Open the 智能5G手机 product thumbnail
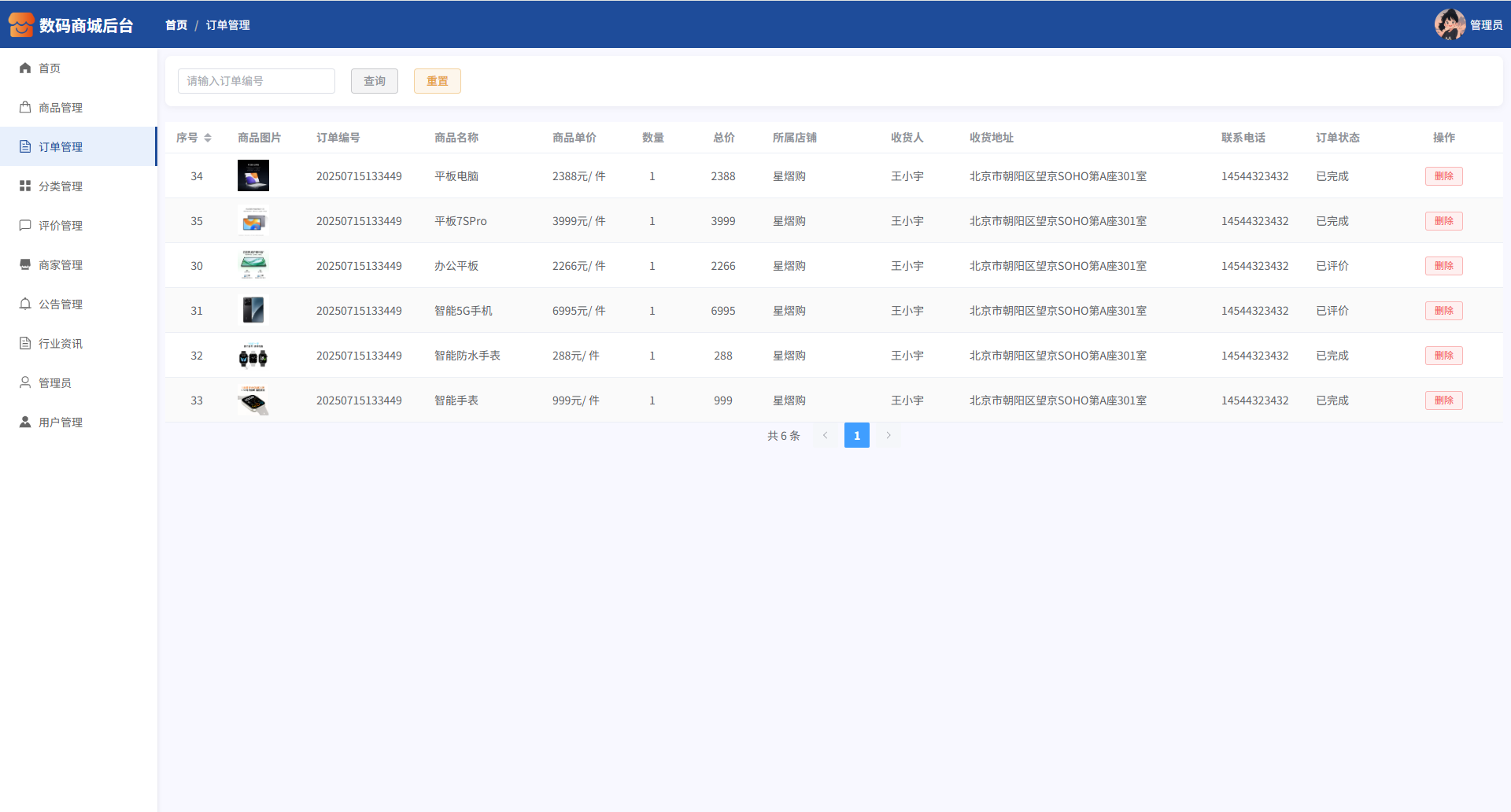Screen dimensions: 1511x812 (253, 311)
